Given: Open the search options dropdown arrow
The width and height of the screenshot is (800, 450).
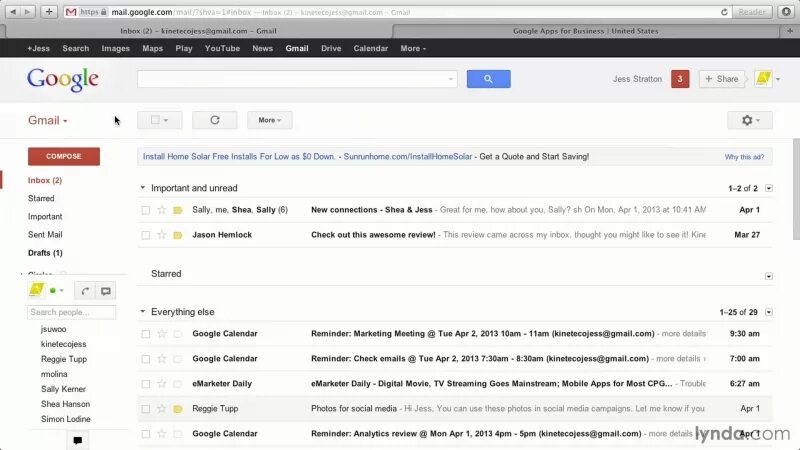Looking at the screenshot, I should click(451, 79).
